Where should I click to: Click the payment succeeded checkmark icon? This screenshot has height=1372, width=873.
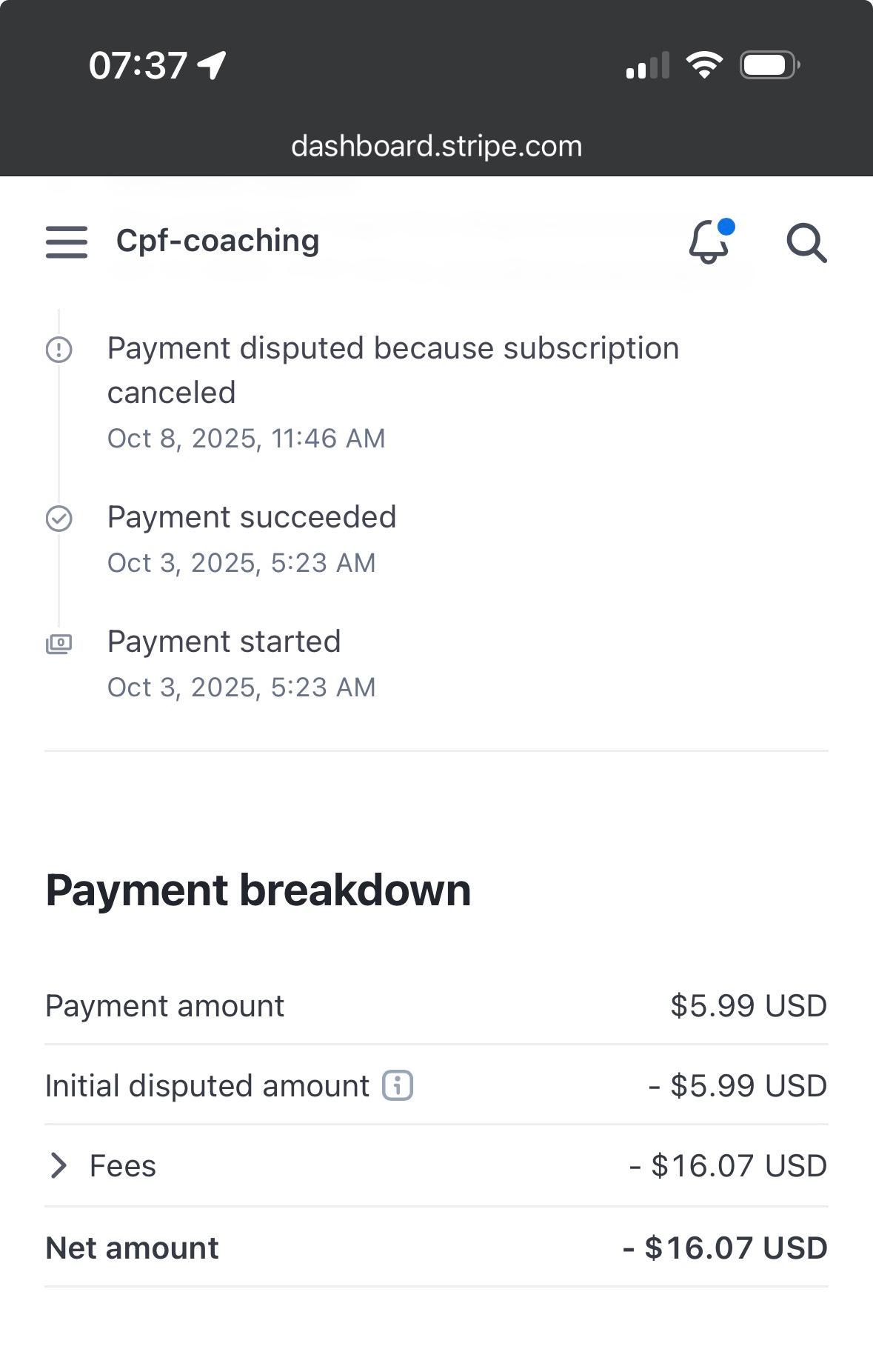(x=59, y=519)
